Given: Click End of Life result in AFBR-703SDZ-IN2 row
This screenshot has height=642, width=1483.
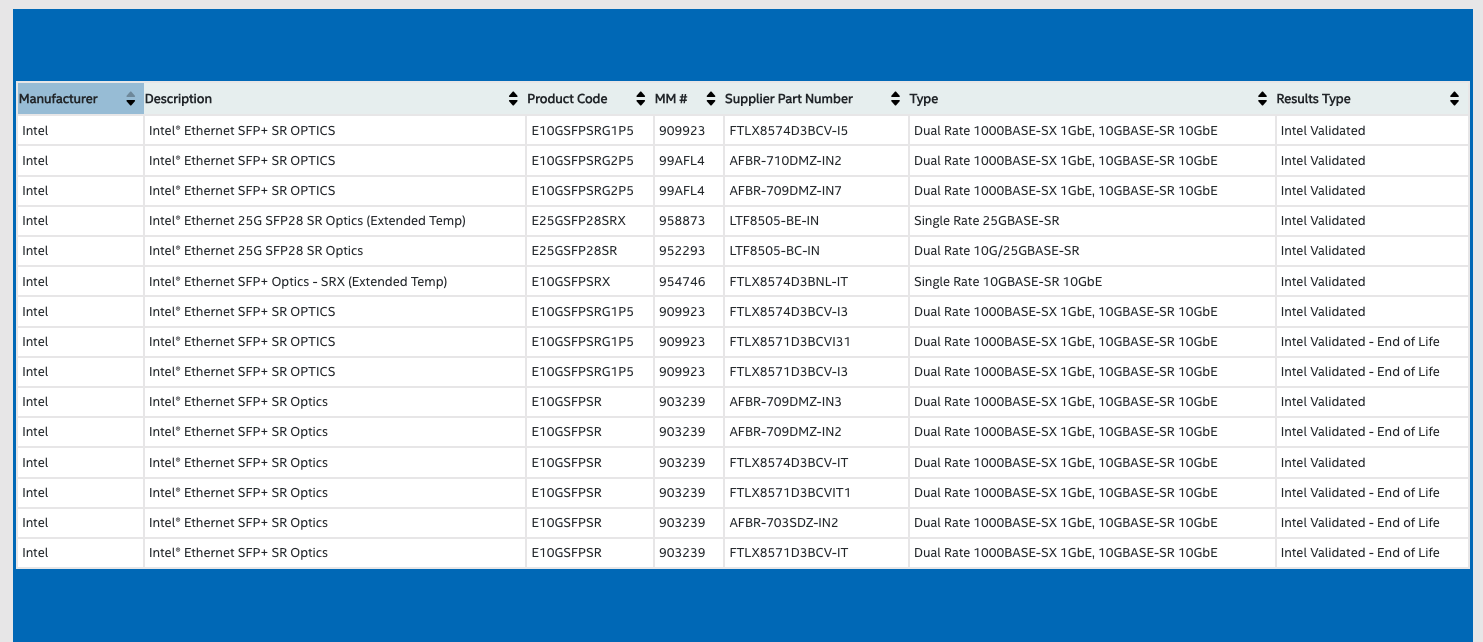Looking at the screenshot, I should click(x=1360, y=522).
